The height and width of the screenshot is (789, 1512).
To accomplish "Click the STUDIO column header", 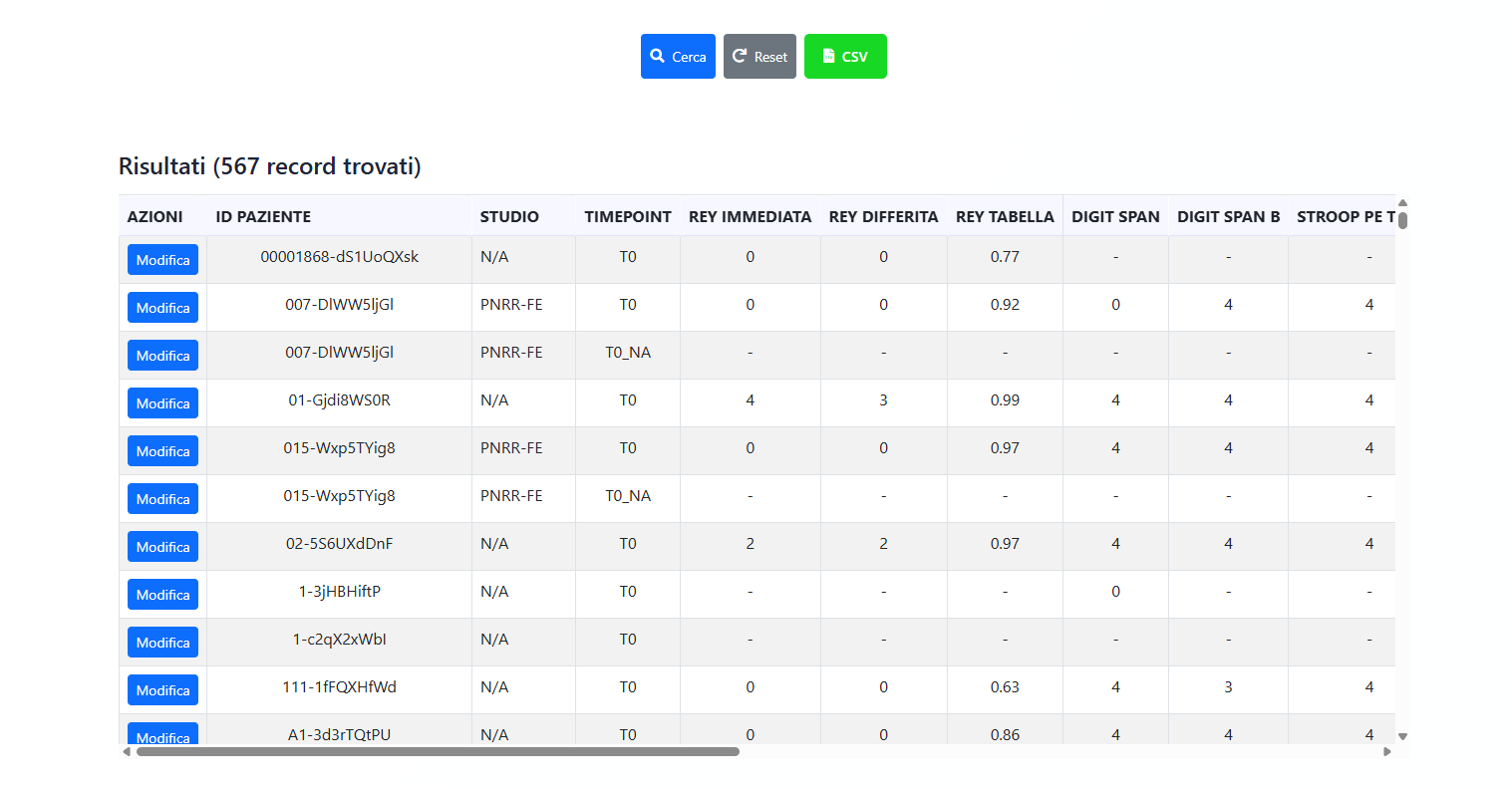I will pyautogui.click(x=509, y=216).
